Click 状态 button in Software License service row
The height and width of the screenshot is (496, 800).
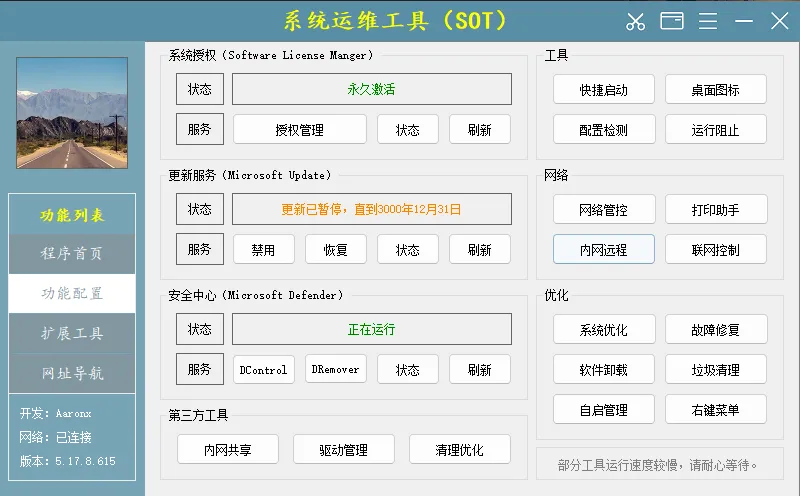408,130
